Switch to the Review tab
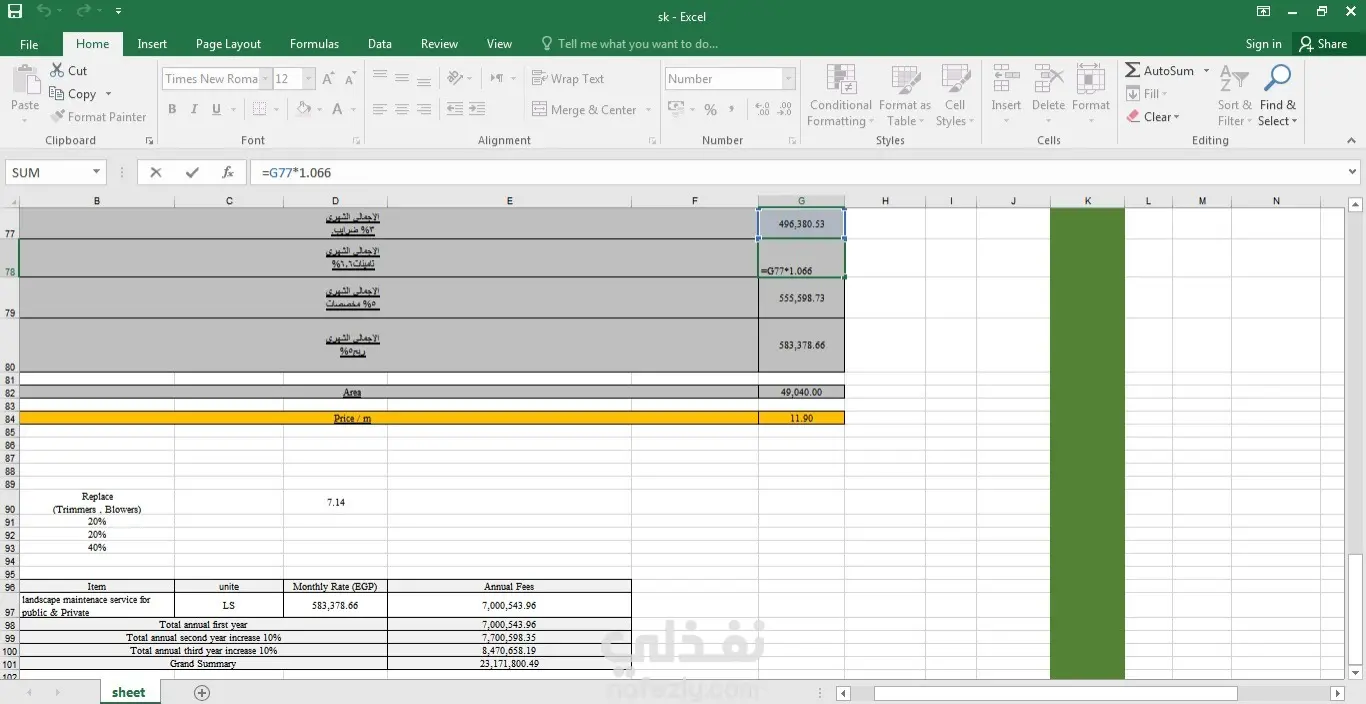 (x=439, y=44)
